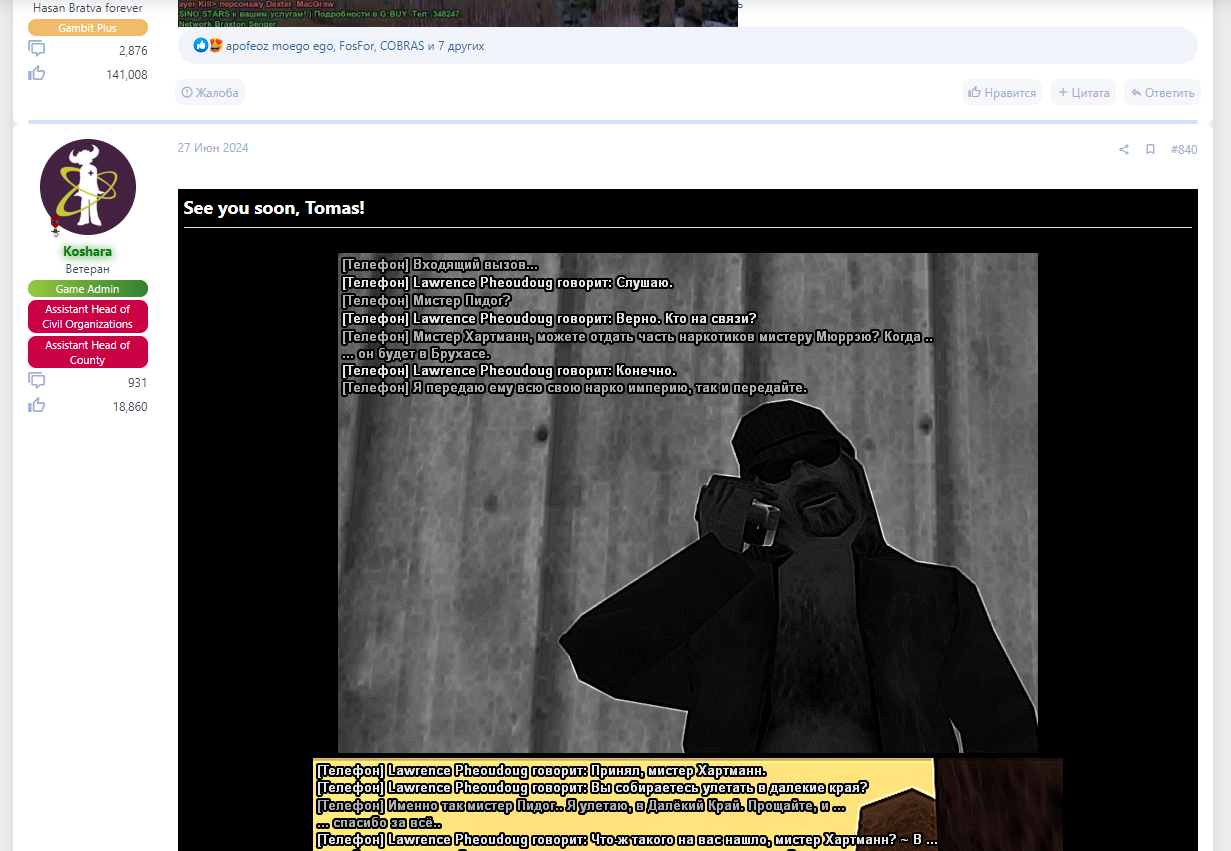Click the messages icon beside 2,876
This screenshot has height=851, width=1231.
37,49
